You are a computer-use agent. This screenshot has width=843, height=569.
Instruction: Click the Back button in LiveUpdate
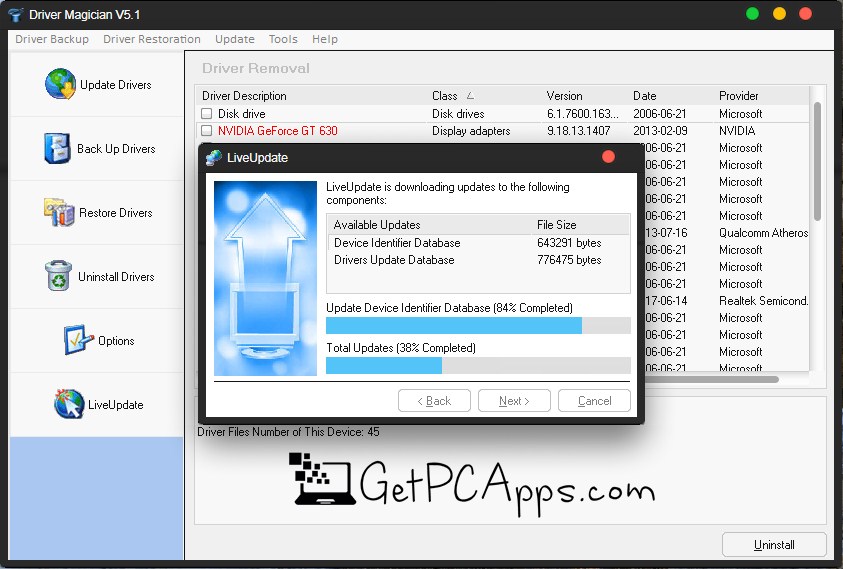[x=434, y=401]
